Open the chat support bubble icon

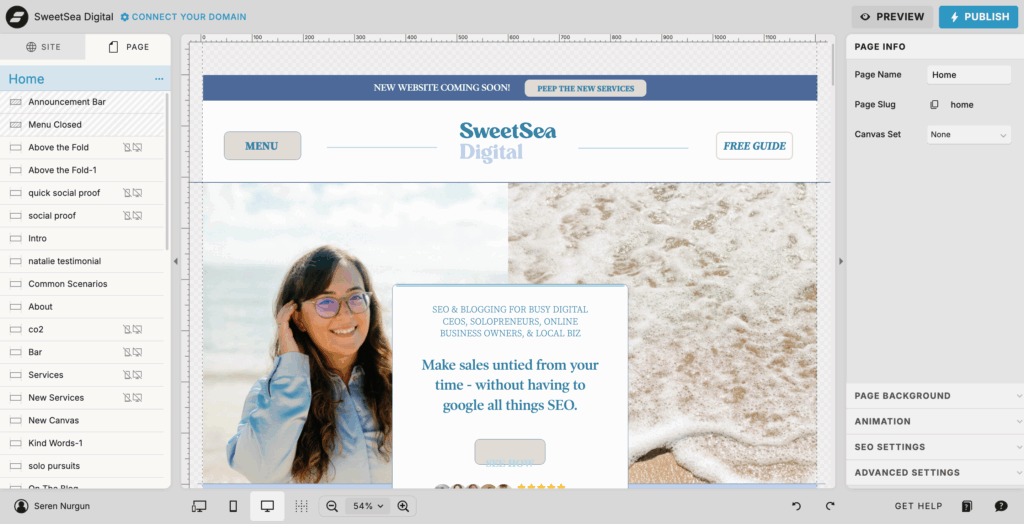(1001, 506)
